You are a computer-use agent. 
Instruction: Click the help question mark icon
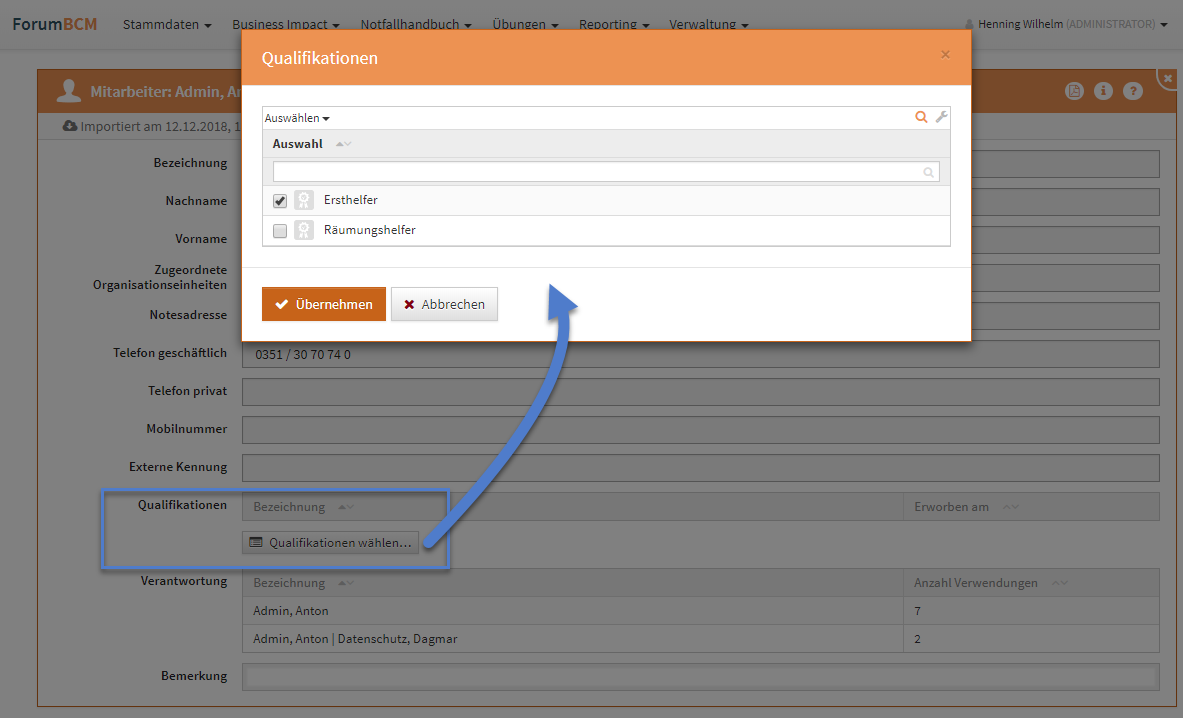pyautogui.click(x=1133, y=91)
